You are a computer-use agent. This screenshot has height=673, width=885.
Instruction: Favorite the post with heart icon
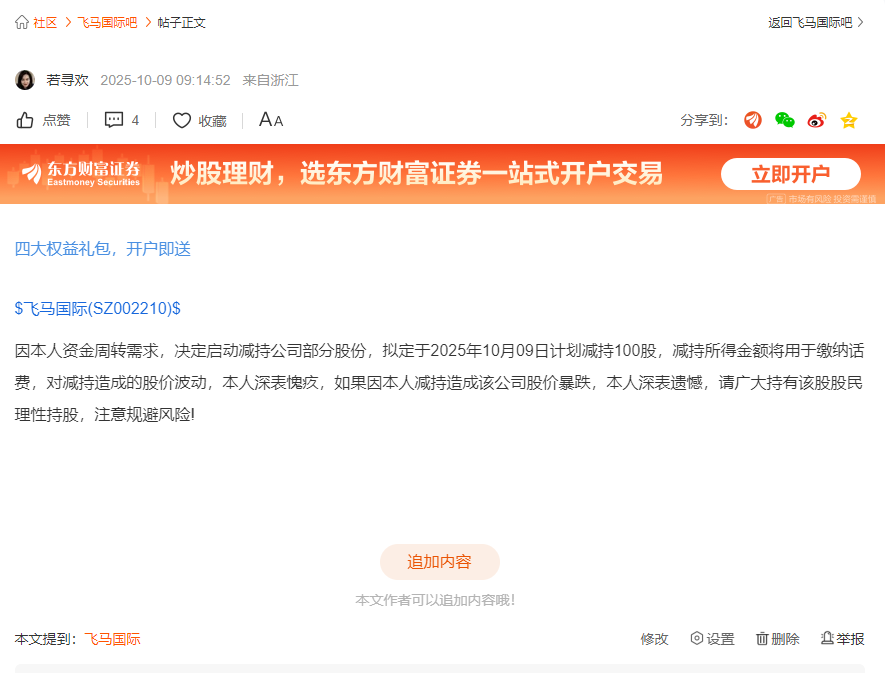[182, 120]
